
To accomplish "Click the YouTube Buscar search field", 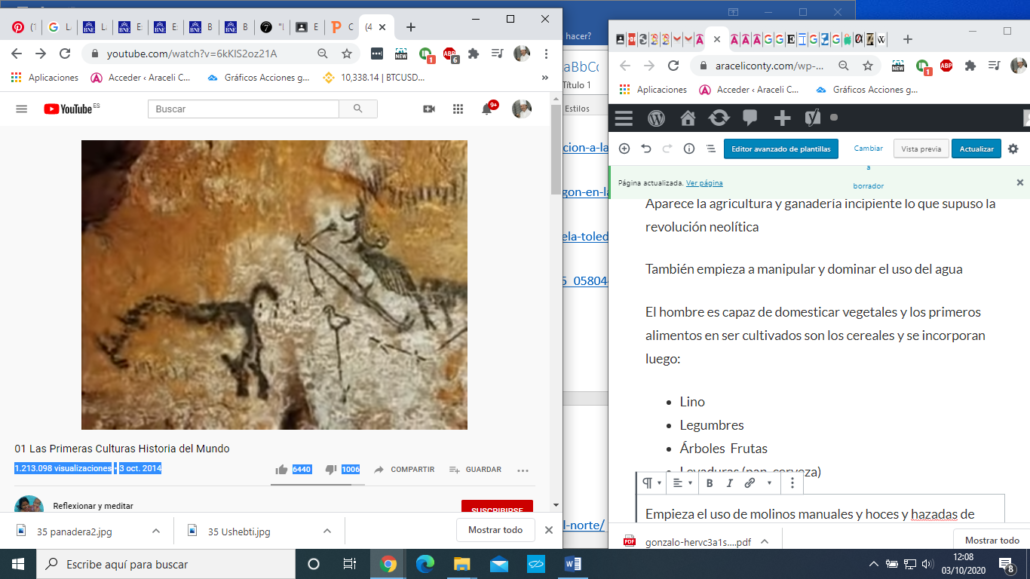I will tap(244, 109).
